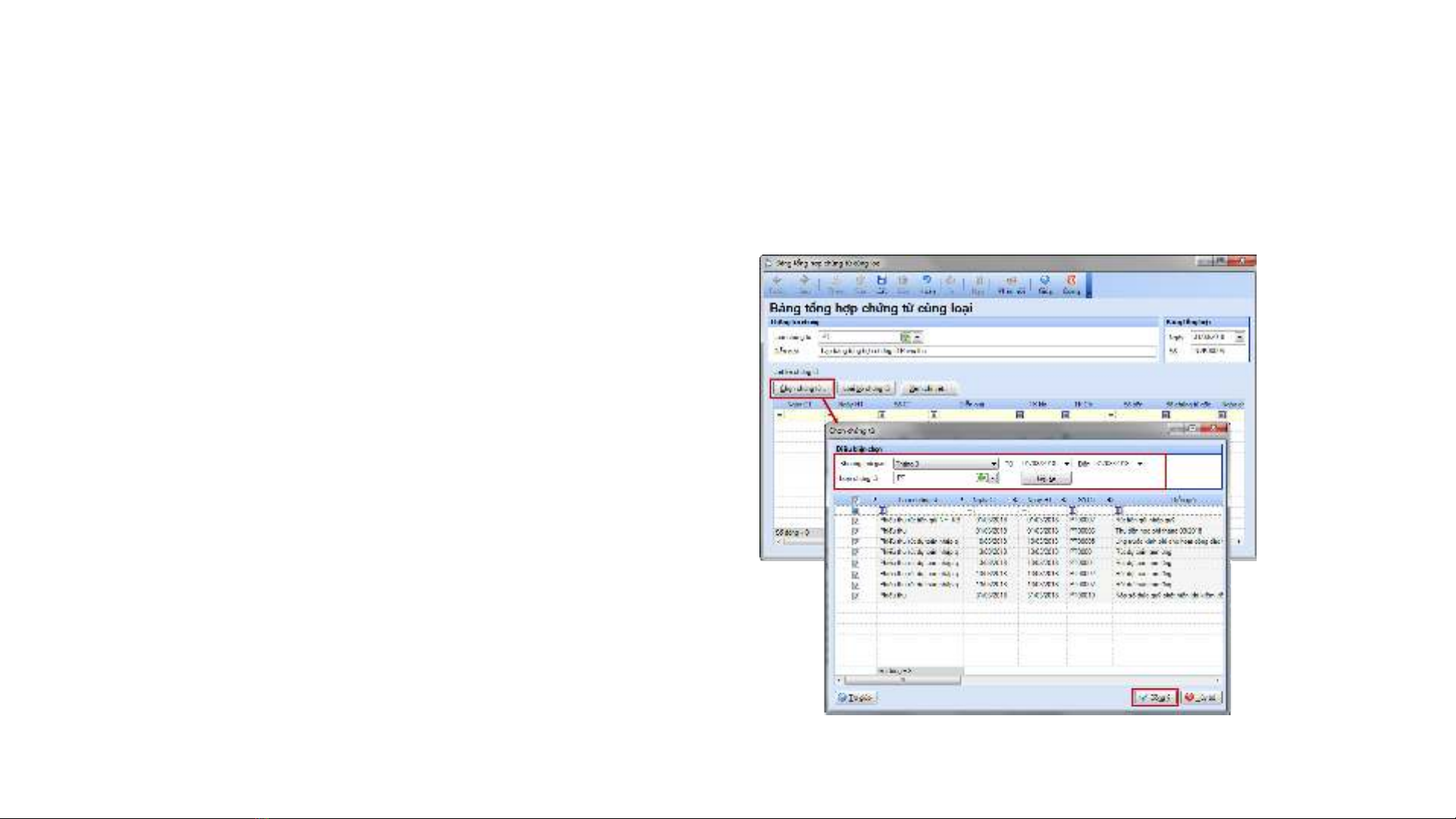Open the time period (Tháng 3) dropdown
1456x819 pixels.
click(x=994, y=464)
